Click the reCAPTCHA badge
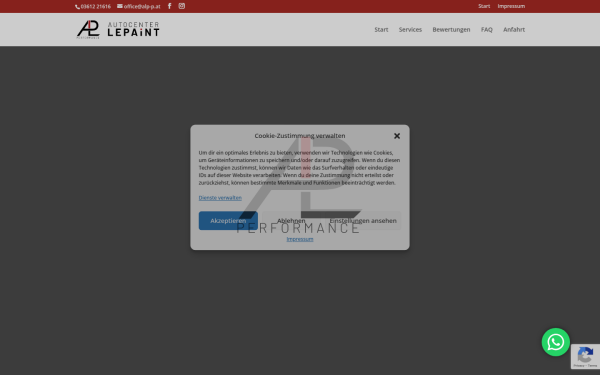The image size is (600, 375). [x=585, y=356]
